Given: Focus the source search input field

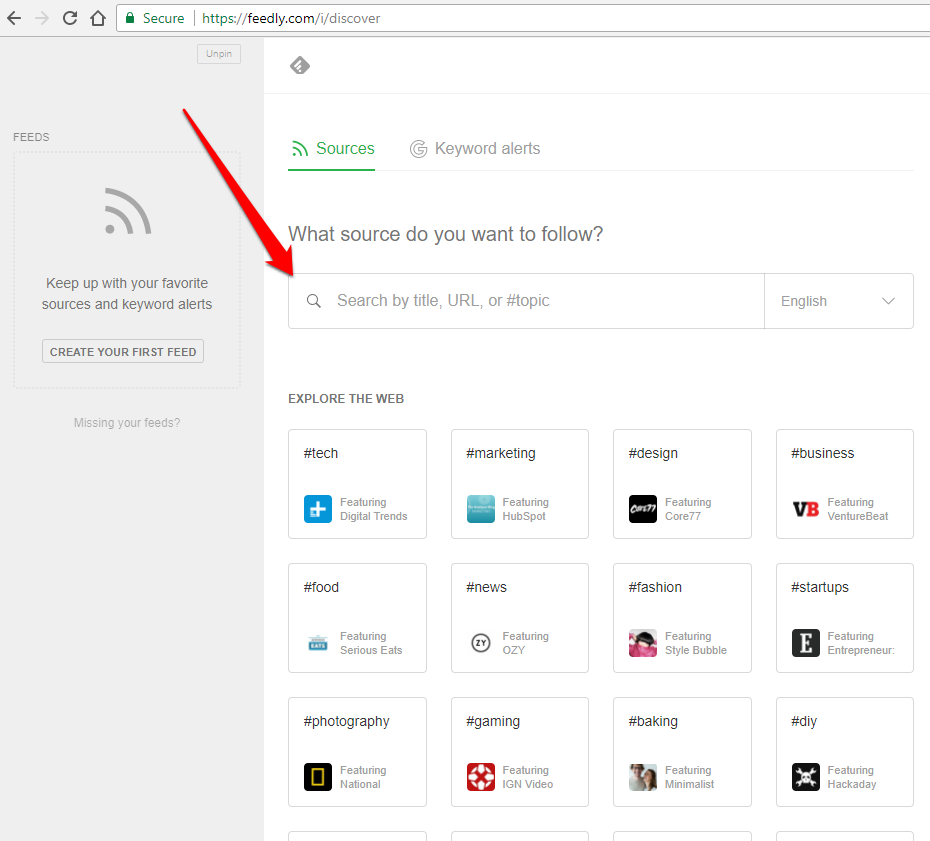Looking at the screenshot, I should (x=540, y=301).
